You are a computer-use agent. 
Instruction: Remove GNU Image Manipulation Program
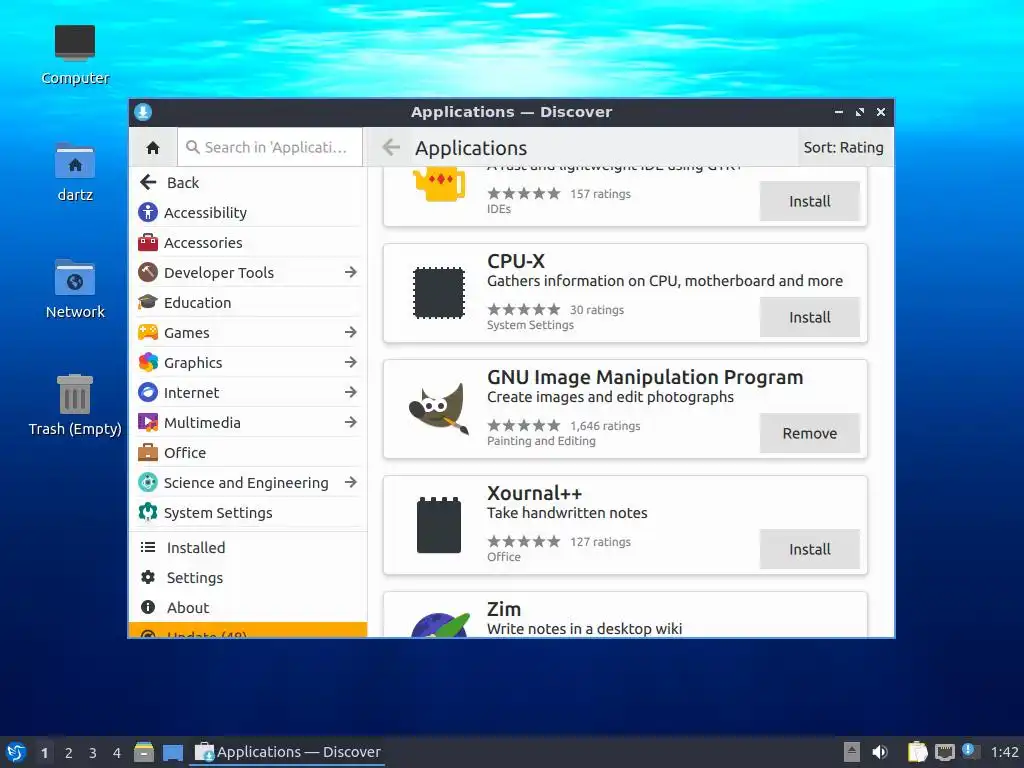[x=809, y=433]
